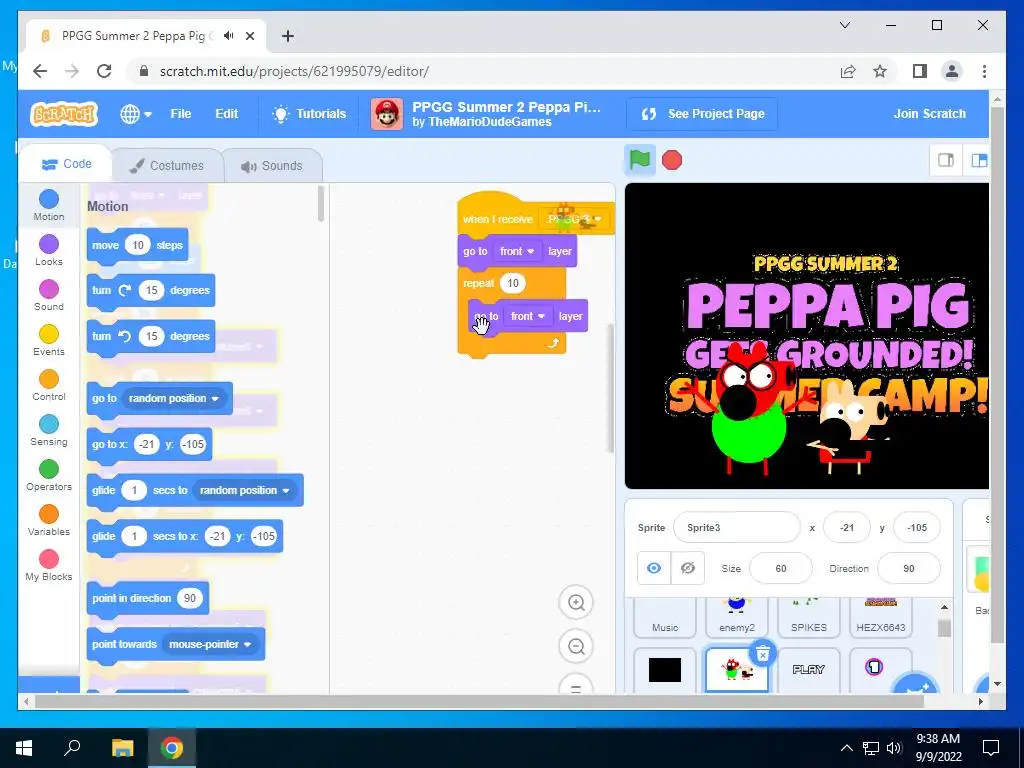Screen dimensions: 1024x768
Task: Select the enemy2 sprite
Action: tap(737, 617)
